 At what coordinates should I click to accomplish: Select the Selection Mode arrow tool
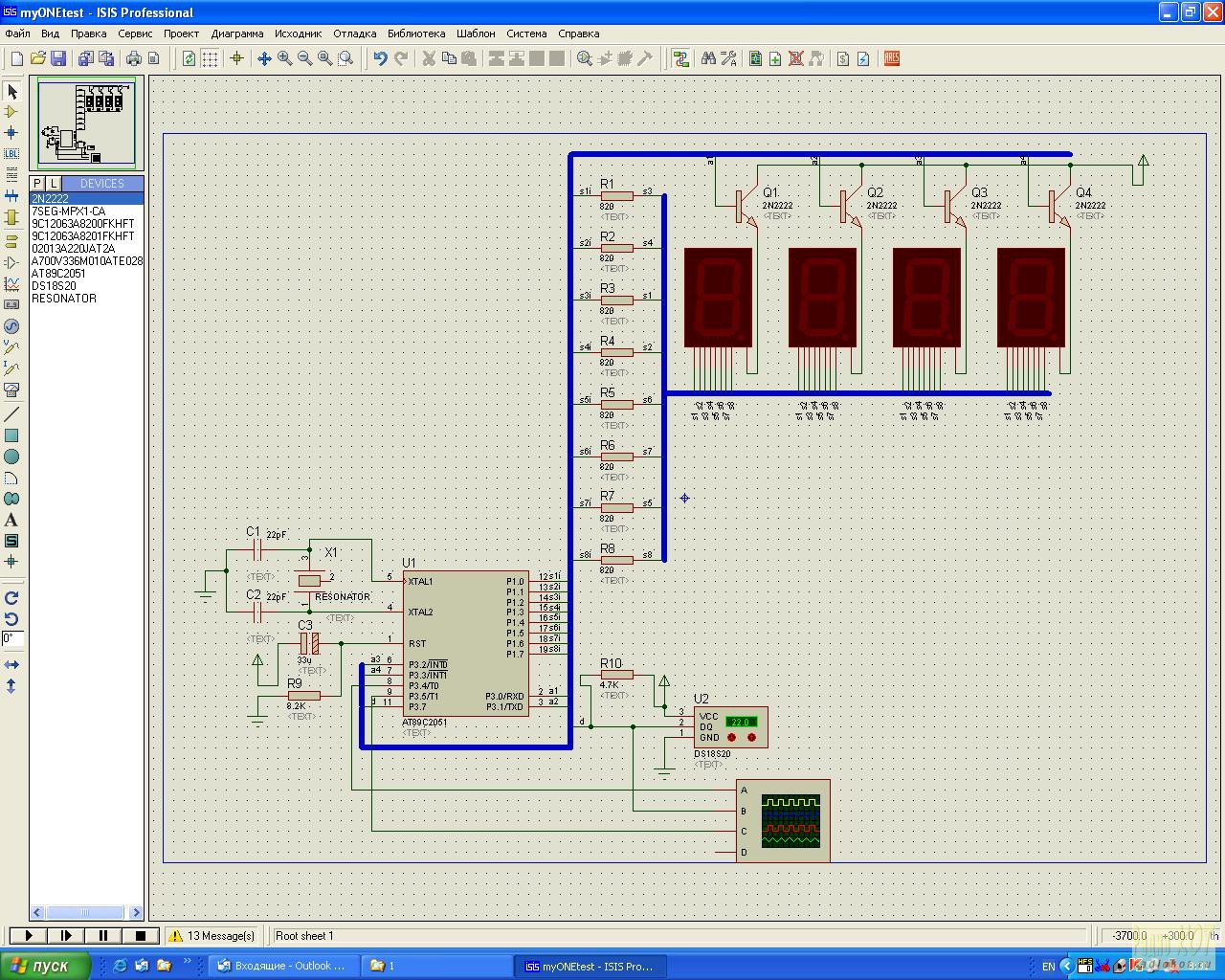point(11,91)
